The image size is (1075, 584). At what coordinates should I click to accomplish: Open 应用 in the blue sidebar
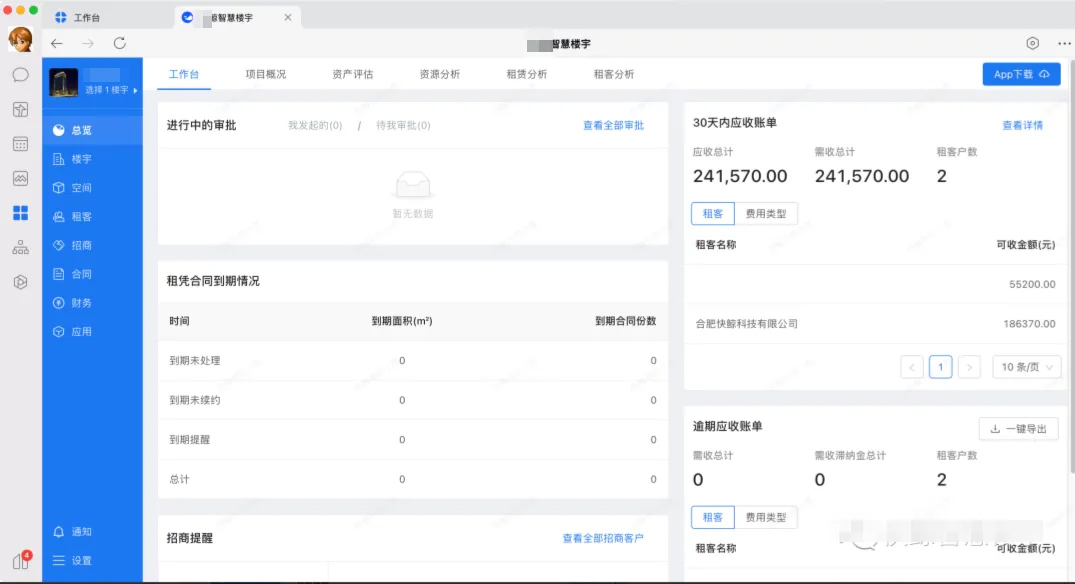pos(93,331)
